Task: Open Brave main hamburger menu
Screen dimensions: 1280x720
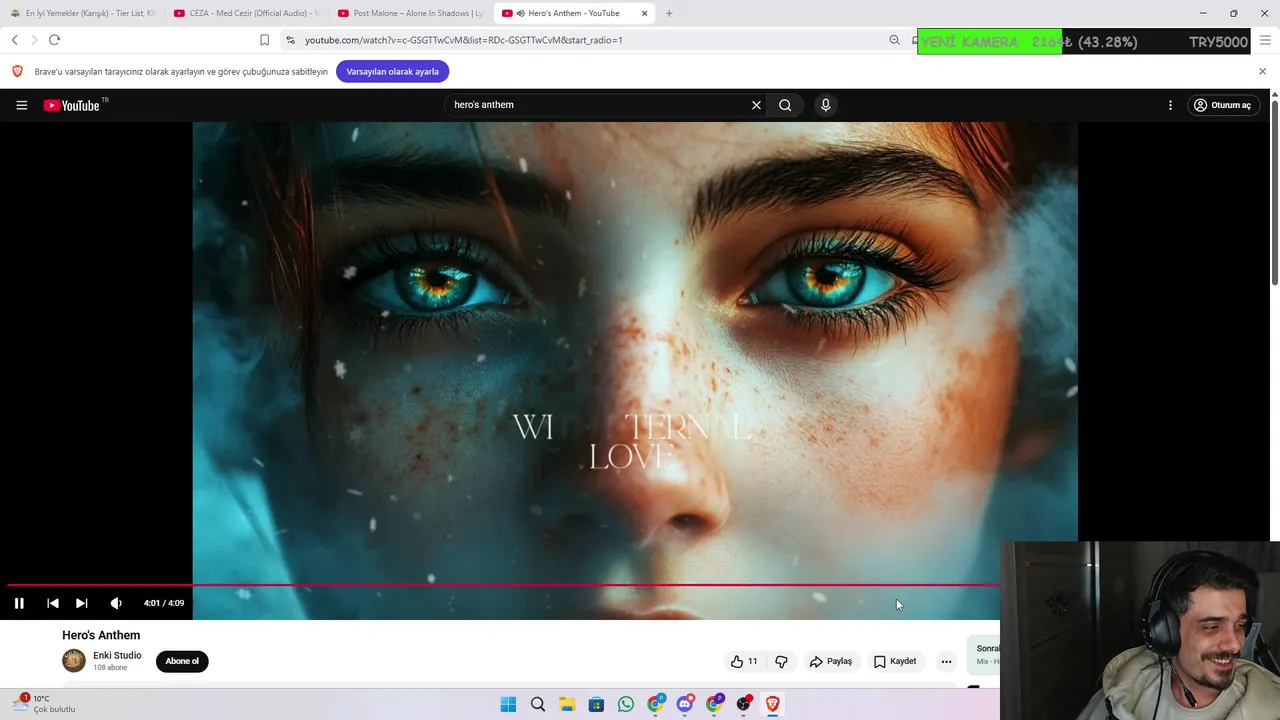Action: (x=1265, y=40)
